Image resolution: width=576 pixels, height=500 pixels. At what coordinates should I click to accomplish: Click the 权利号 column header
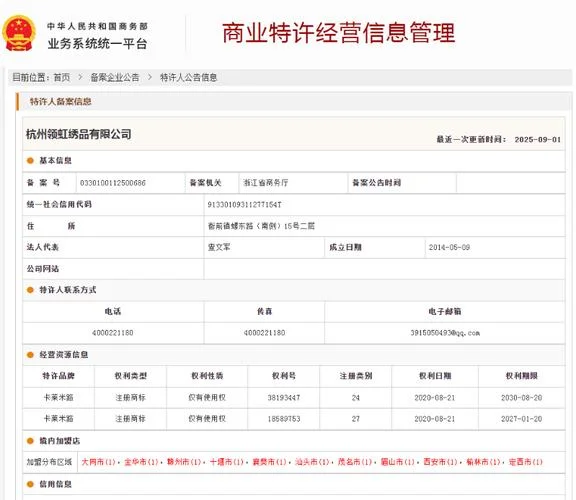(x=284, y=376)
